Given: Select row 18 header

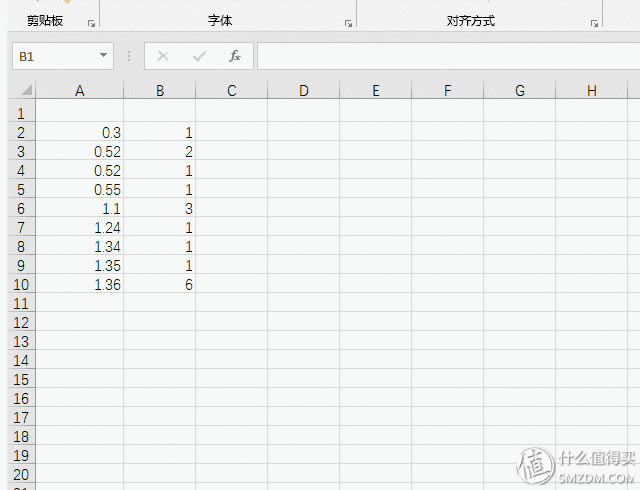Looking at the screenshot, I should 22,436.
